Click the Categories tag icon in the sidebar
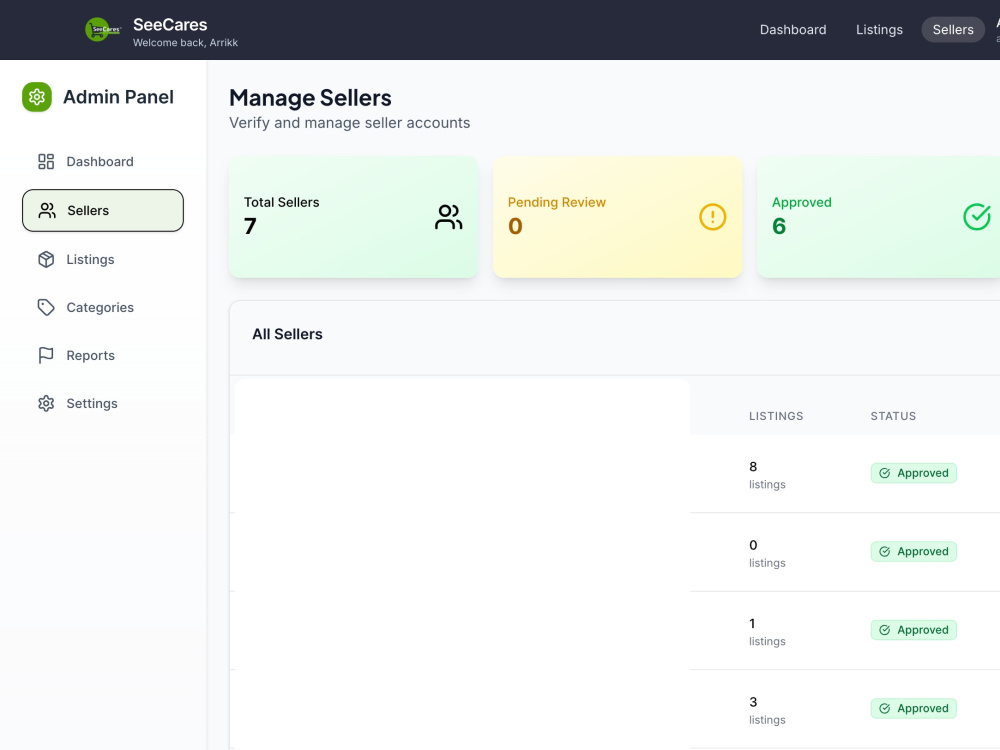The height and width of the screenshot is (750, 1000). click(x=46, y=307)
